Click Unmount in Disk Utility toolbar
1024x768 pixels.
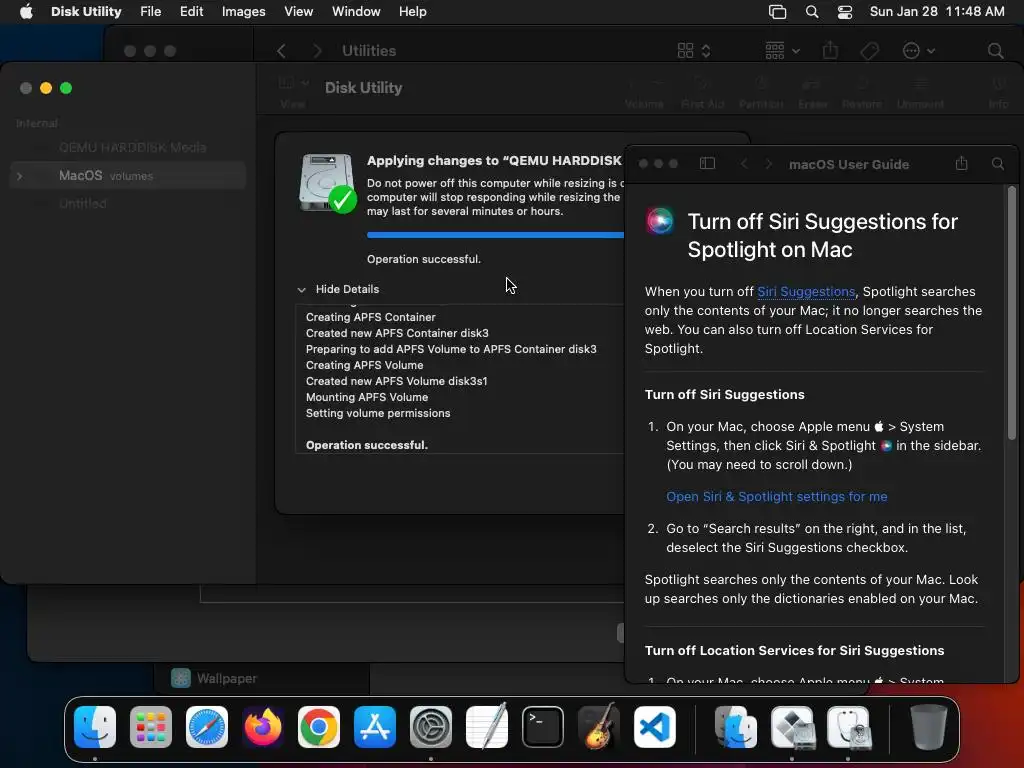(x=920, y=93)
